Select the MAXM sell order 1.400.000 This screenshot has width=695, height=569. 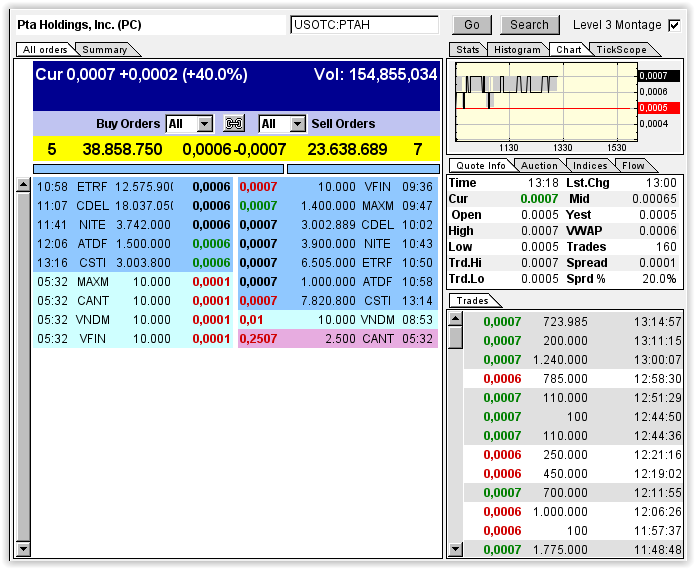(x=338, y=206)
